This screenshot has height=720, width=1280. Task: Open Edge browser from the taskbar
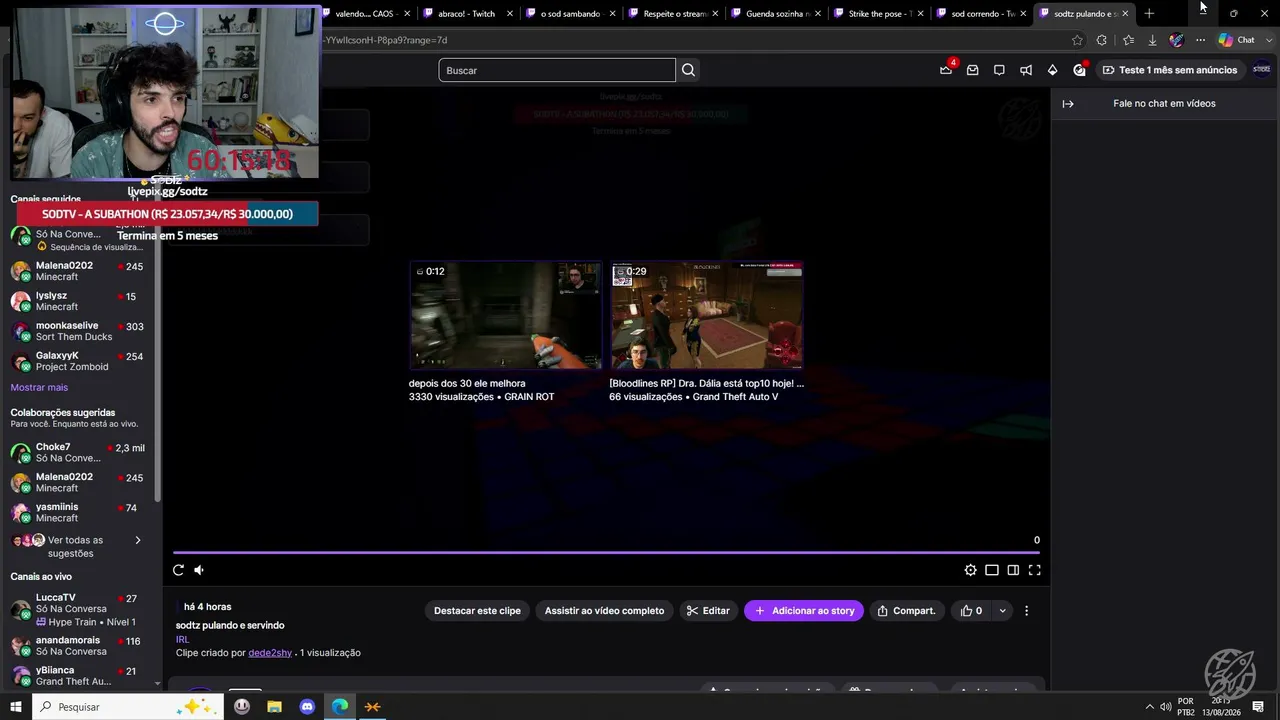tap(340, 707)
